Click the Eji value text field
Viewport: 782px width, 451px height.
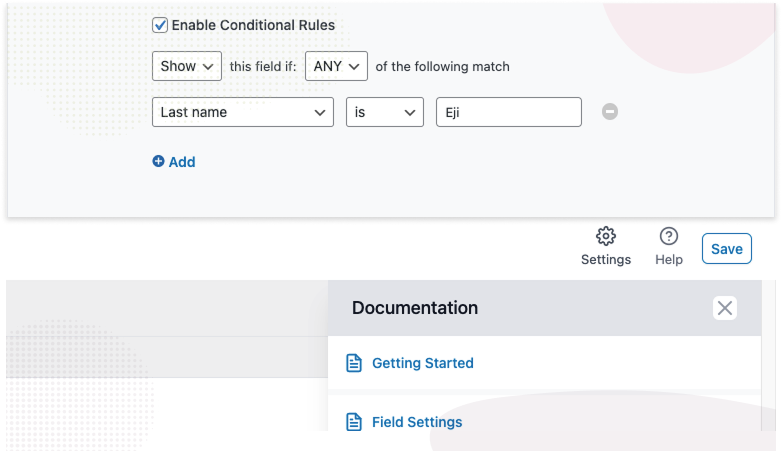[x=509, y=112]
